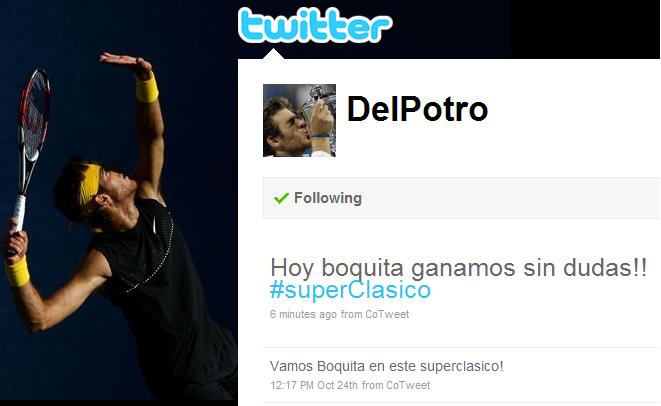Viewport: 661px width, 406px height.
Task: Click the black header area right of logo
Action: click(584, 29)
